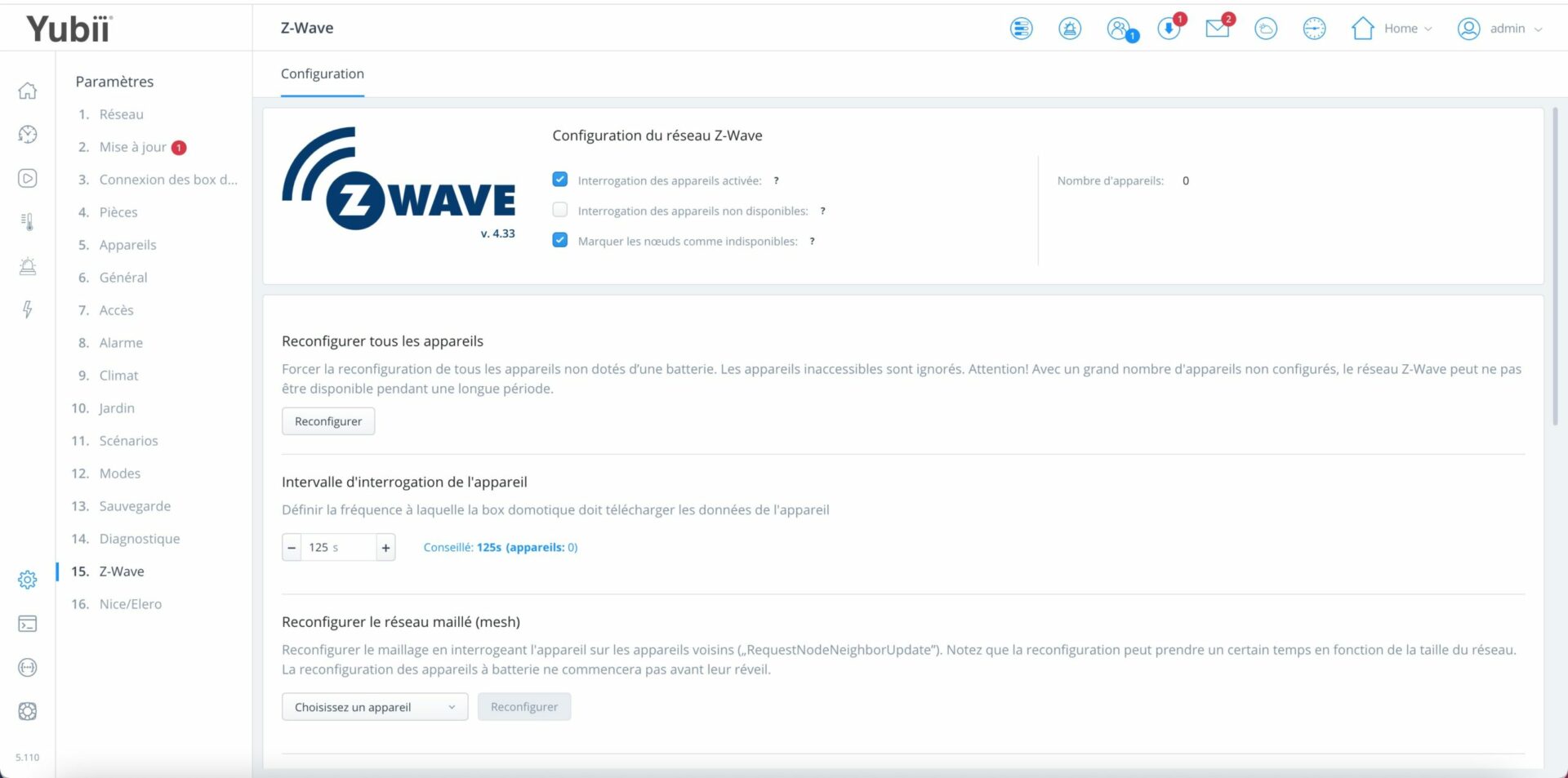1568x778 pixels.
Task: Open 'Sauvegarde' in the Paramètres menu
Action: click(x=135, y=506)
